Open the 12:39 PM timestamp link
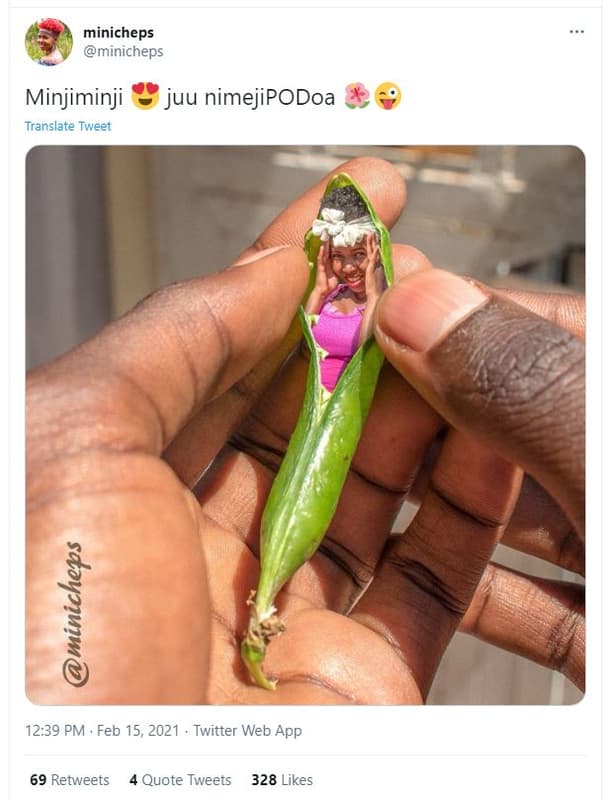The image size is (607, 800). 54,731
